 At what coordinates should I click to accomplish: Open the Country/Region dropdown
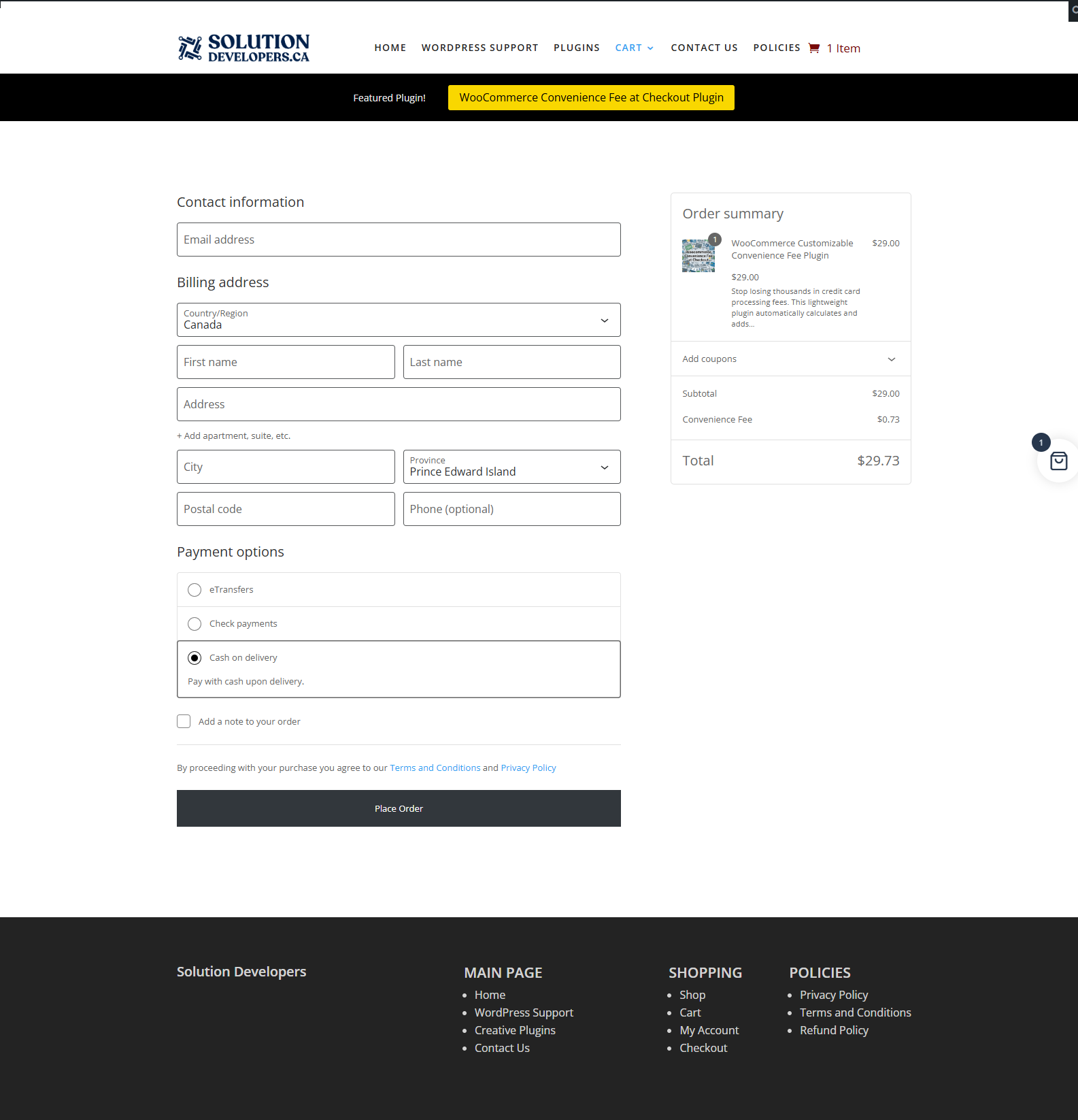pos(399,320)
